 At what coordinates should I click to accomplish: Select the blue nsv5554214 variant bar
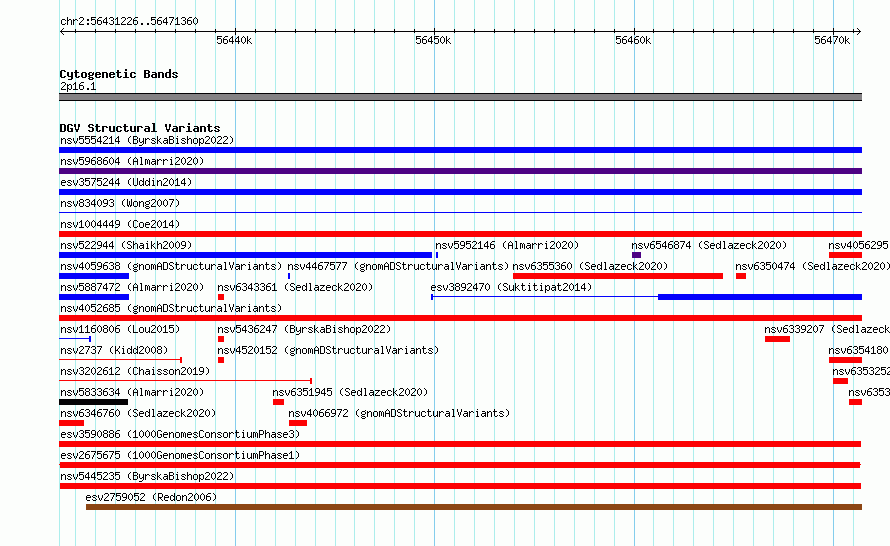(460, 150)
